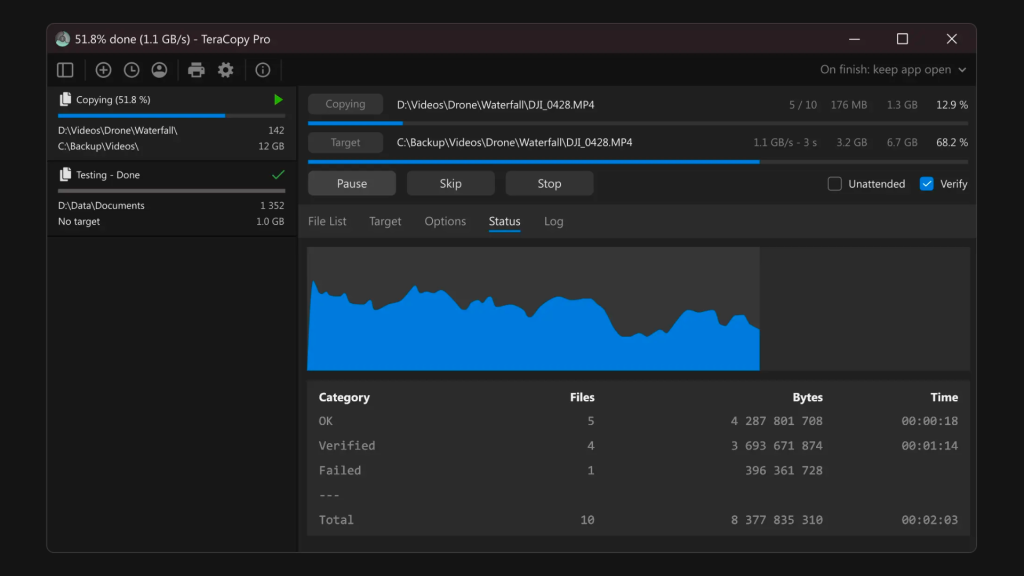Click C:\Backup\Videos\ path in sidebar
This screenshot has height=576, width=1024.
[99, 146]
